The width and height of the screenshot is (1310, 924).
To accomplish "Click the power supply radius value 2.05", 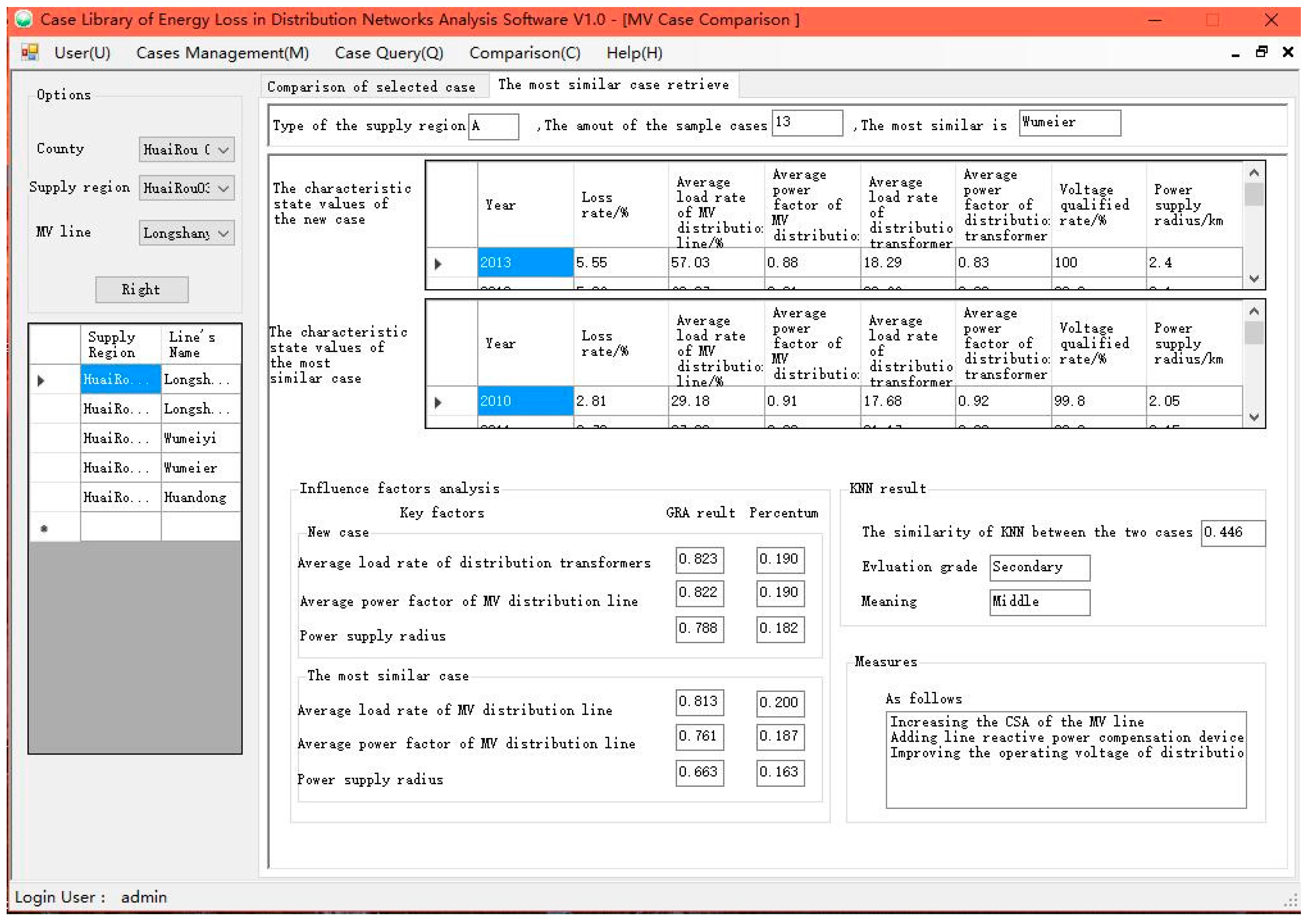I will point(1194,401).
